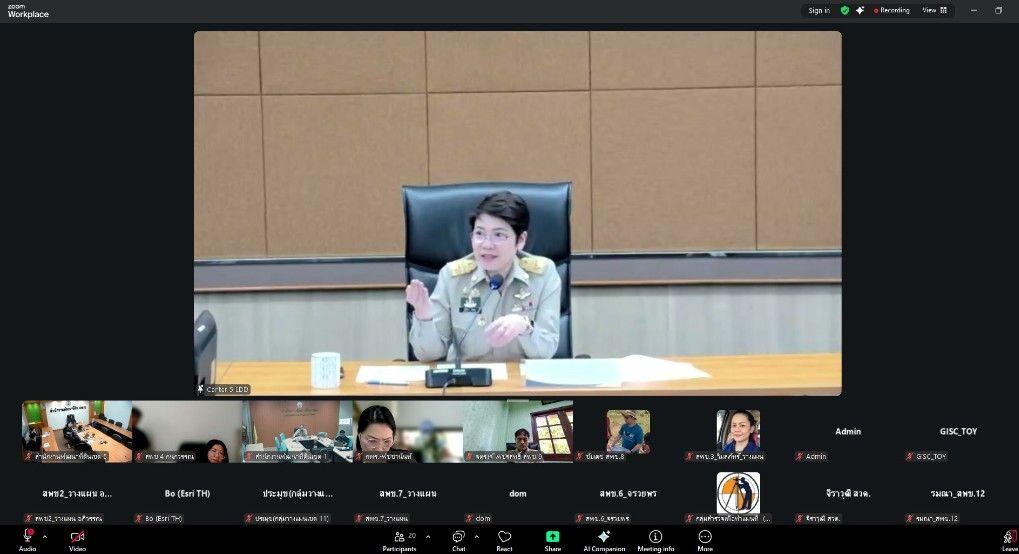Click the AI sparkle icon in top bar
The image size is (1019, 554).
click(860, 10)
